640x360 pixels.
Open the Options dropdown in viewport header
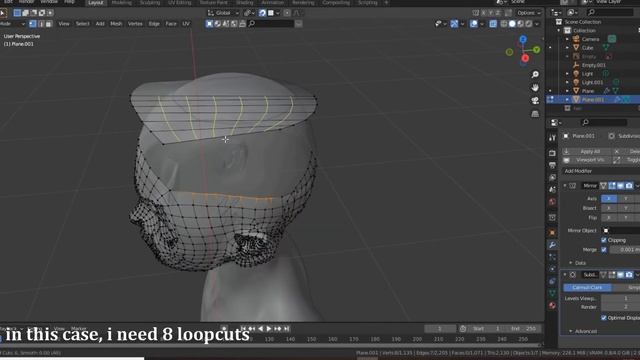529,13
